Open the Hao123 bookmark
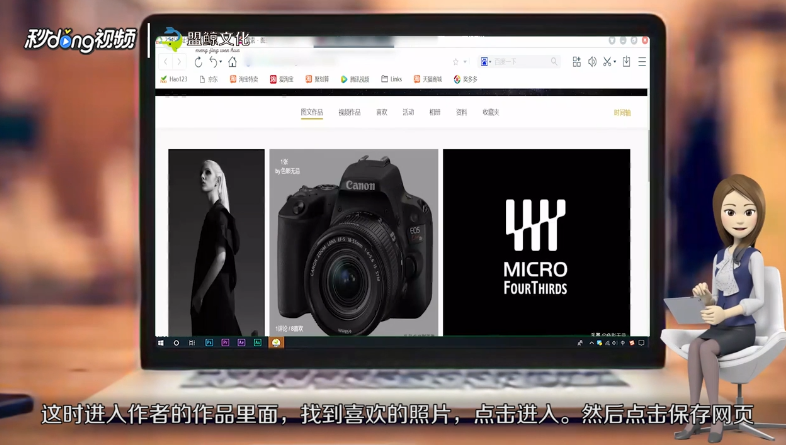 (x=173, y=79)
